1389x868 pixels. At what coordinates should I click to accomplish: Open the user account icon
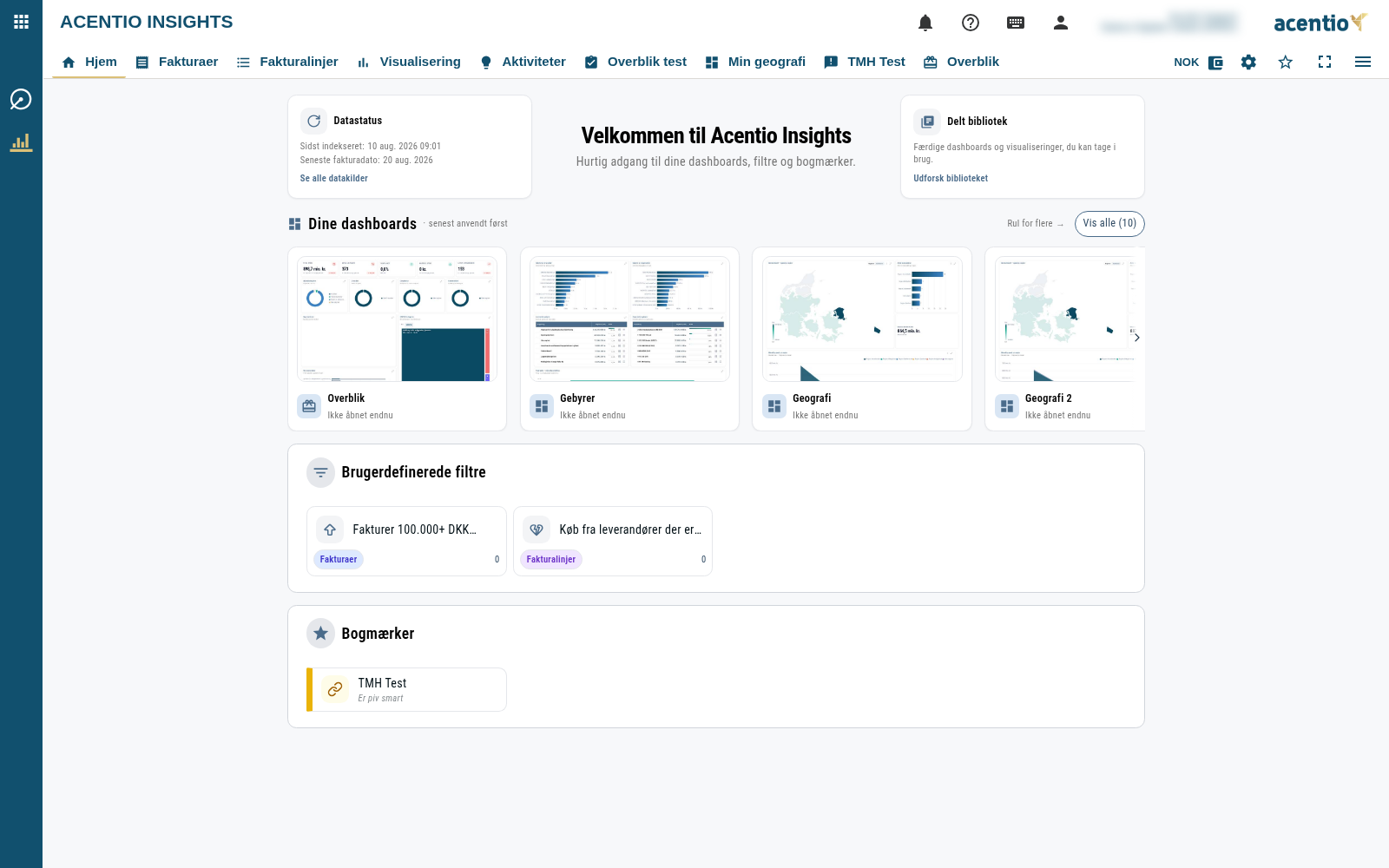1061,23
